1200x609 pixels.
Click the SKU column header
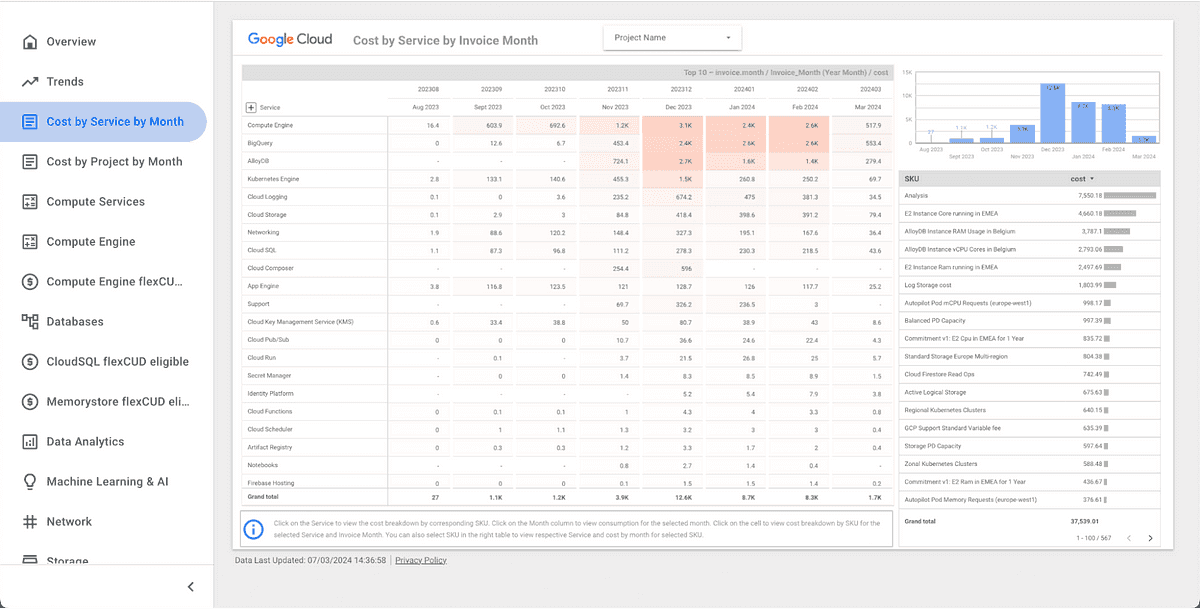tap(911, 178)
